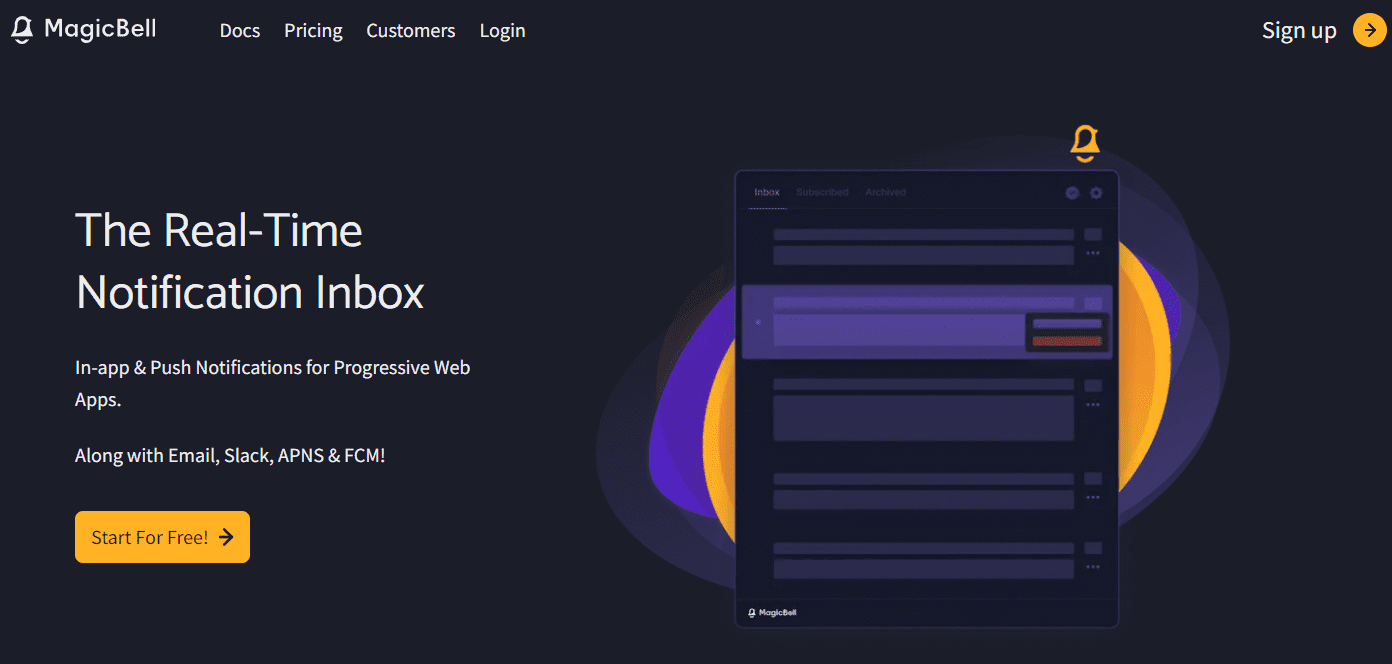Screen dimensions: 1392x664
Task: Click the red option in mockup popup menu
Action: 1067,341
